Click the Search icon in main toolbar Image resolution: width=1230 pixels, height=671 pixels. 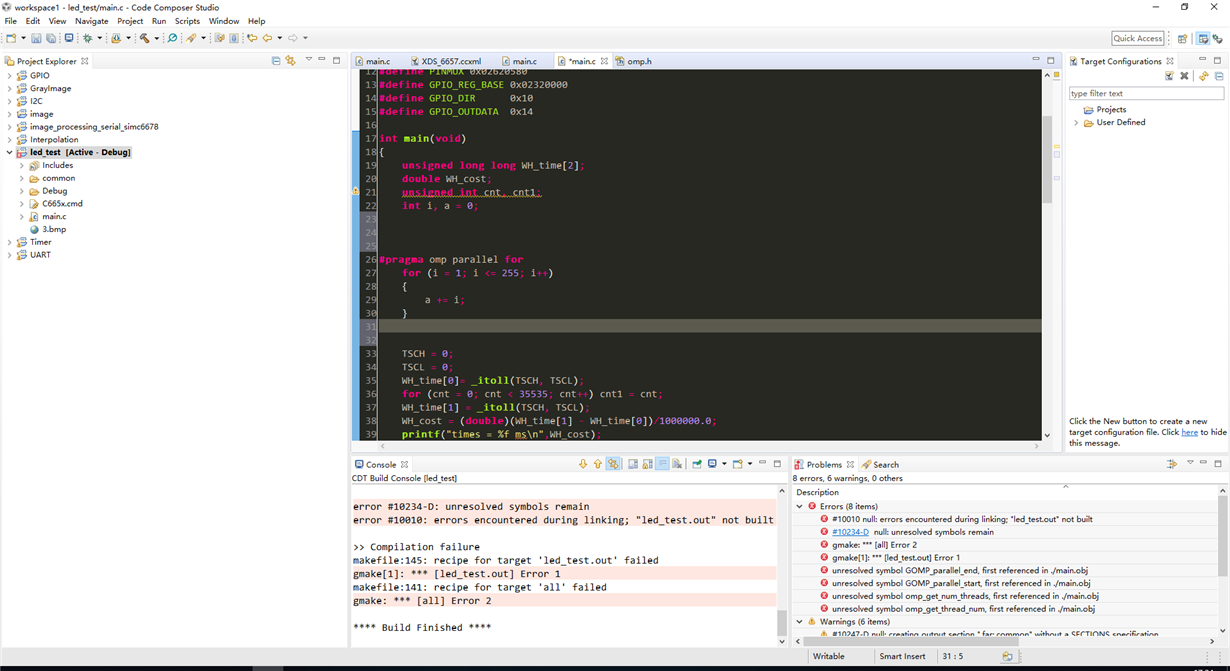point(172,38)
